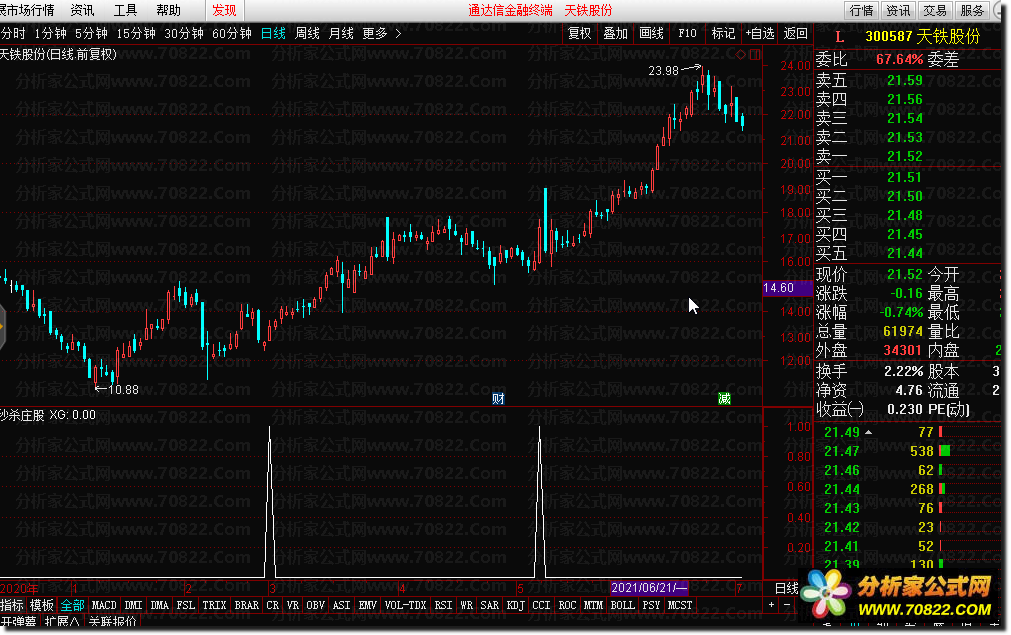
Task: Apply the ROC indicator
Action: click(567, 605)
